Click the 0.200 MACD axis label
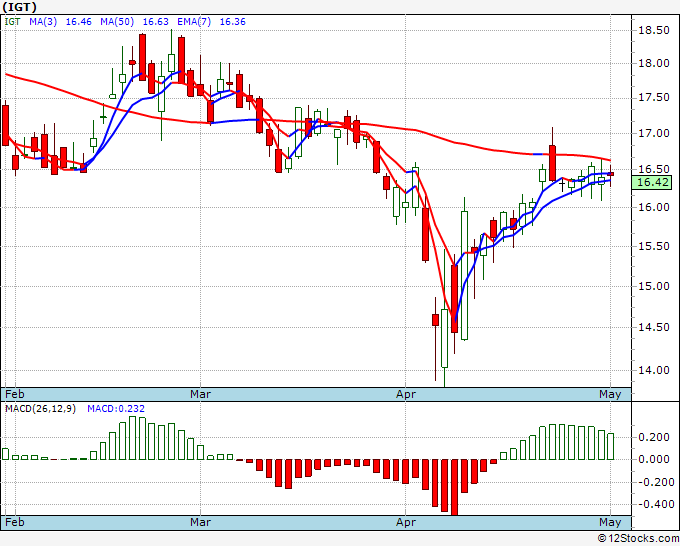 pyautogui.click(x=654, y=437)
